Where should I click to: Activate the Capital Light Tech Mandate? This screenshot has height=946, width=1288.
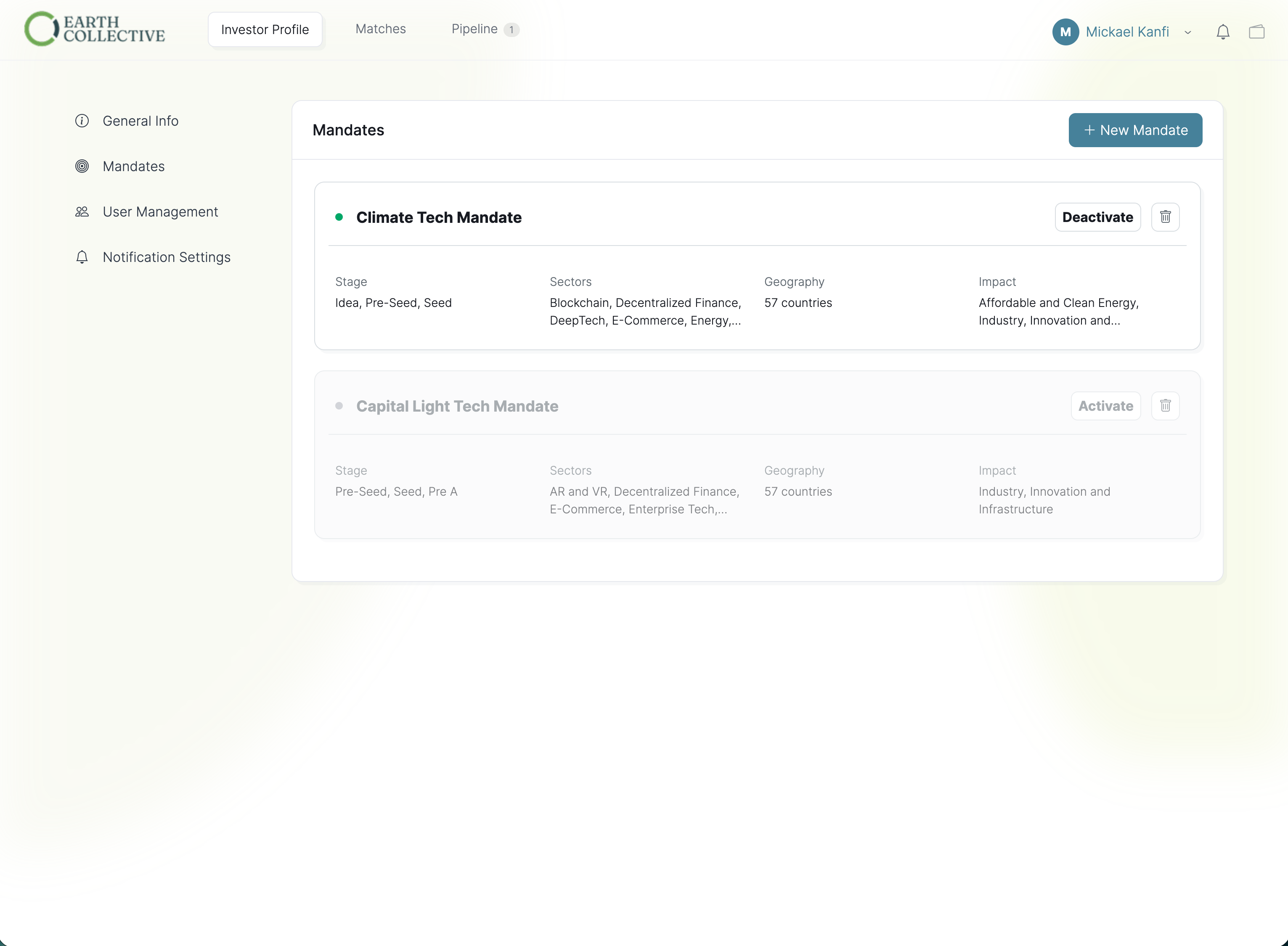1105,405
